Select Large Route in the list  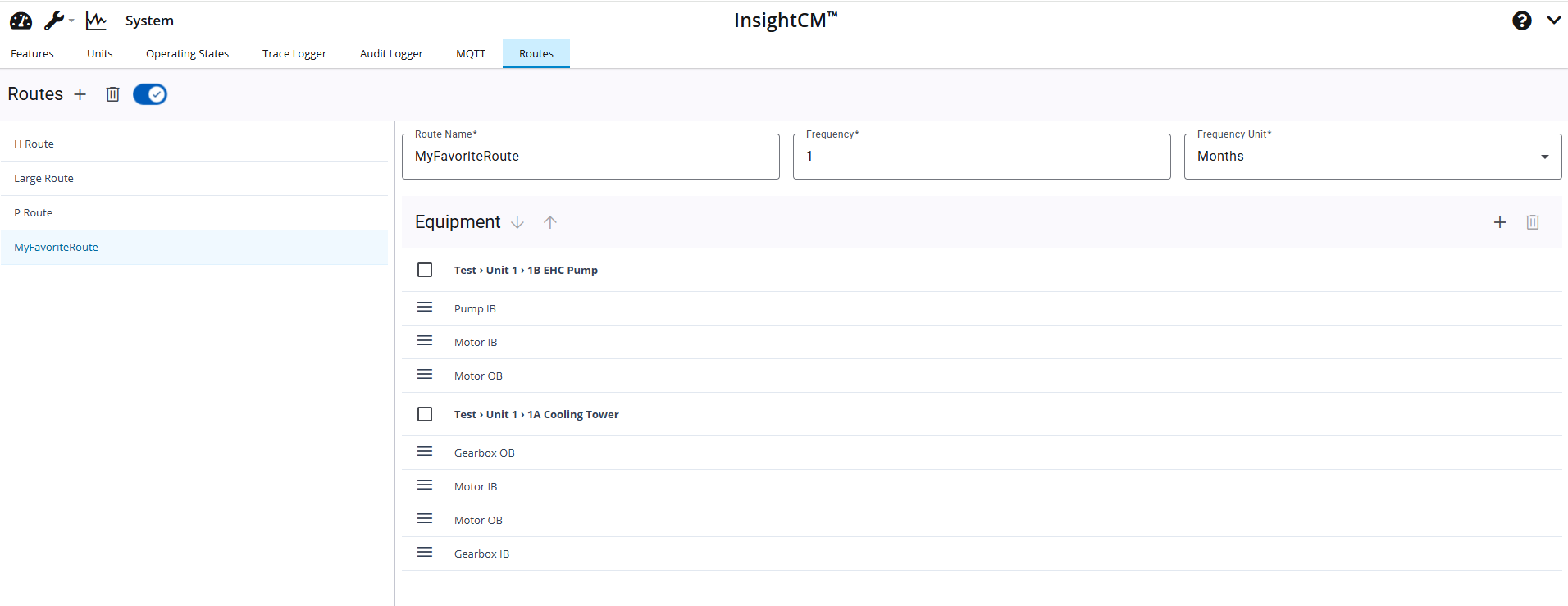pos(194,179)
